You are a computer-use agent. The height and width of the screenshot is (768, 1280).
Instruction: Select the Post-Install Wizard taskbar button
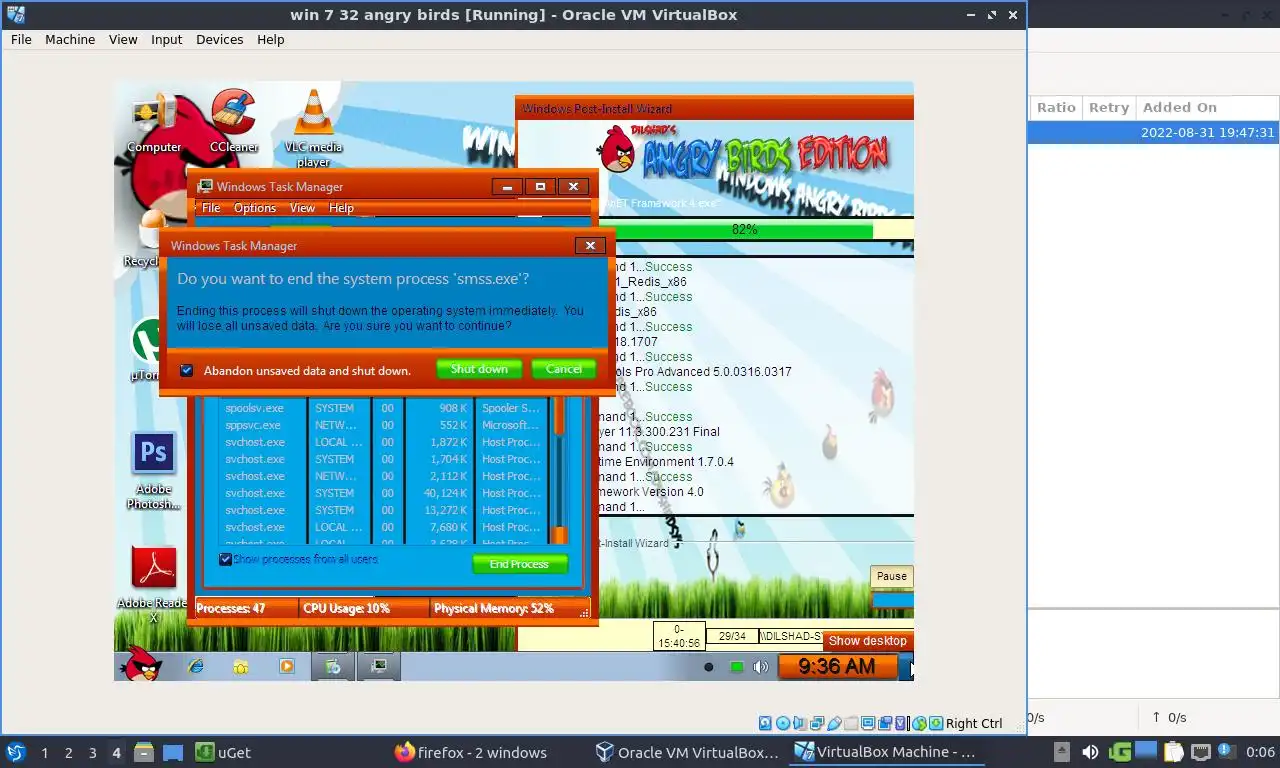(334, 666)
